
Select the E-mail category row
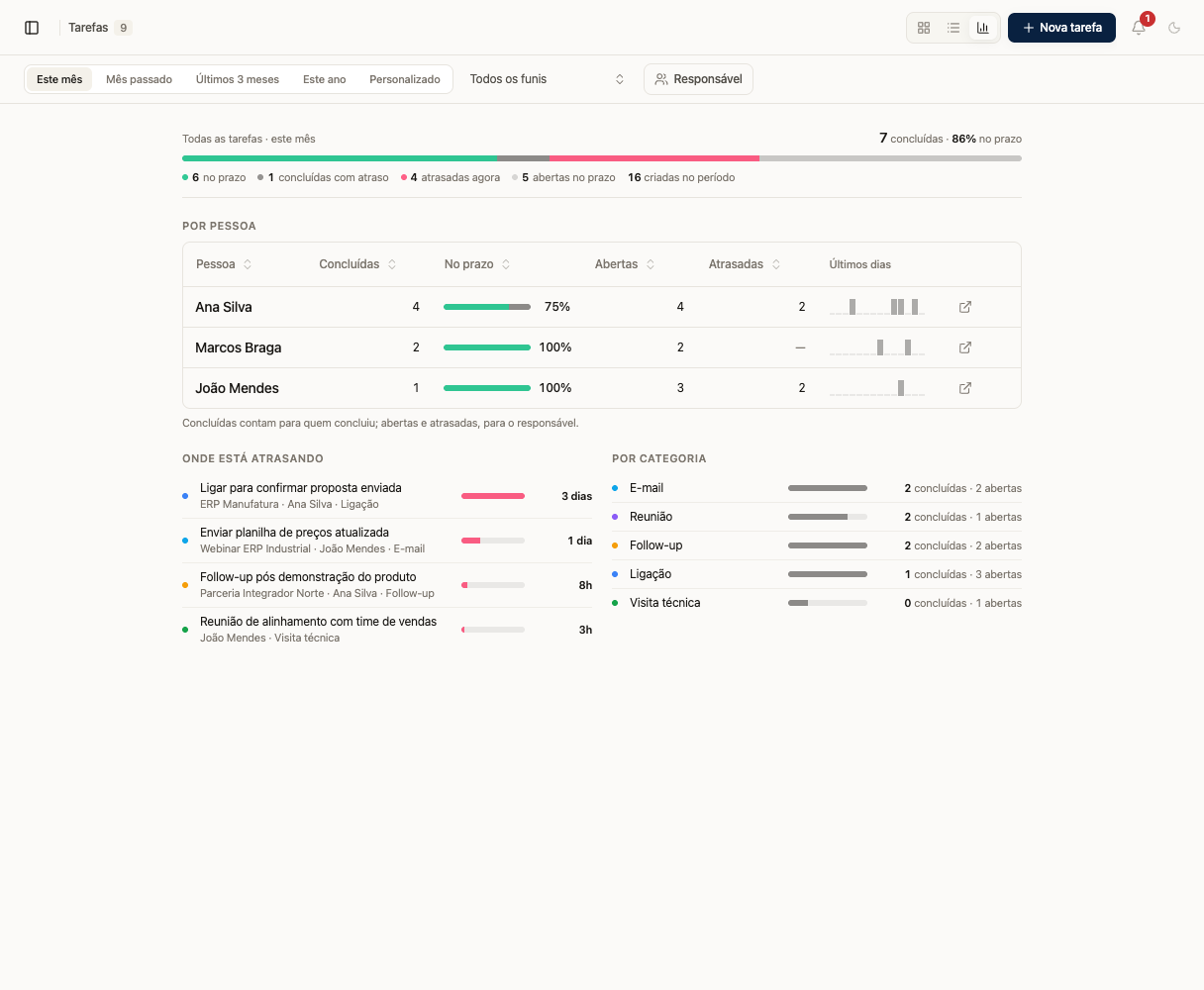tap(817, 488)
